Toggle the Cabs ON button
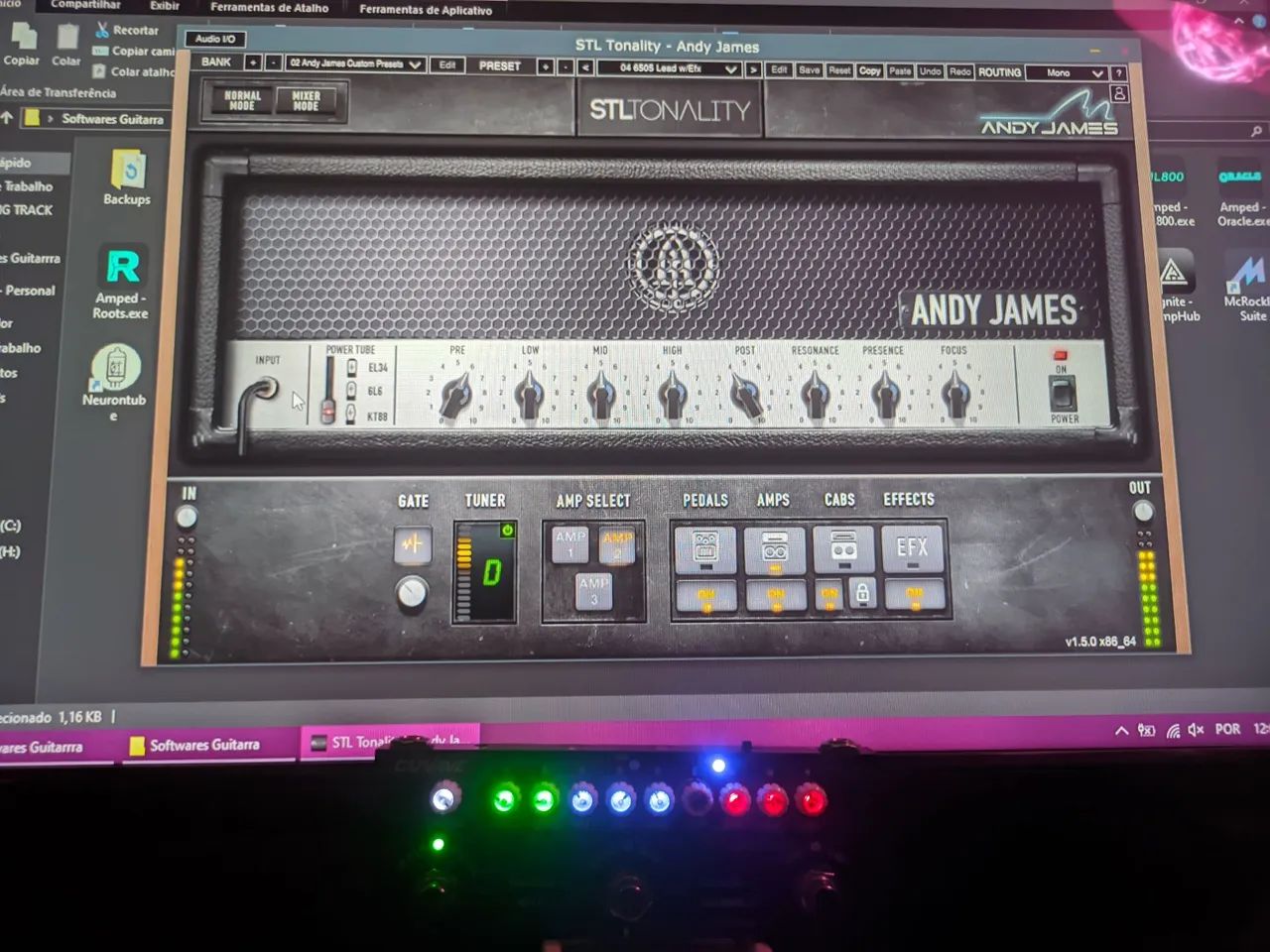This screenshot has width=1270, height=952. point(828,595)
